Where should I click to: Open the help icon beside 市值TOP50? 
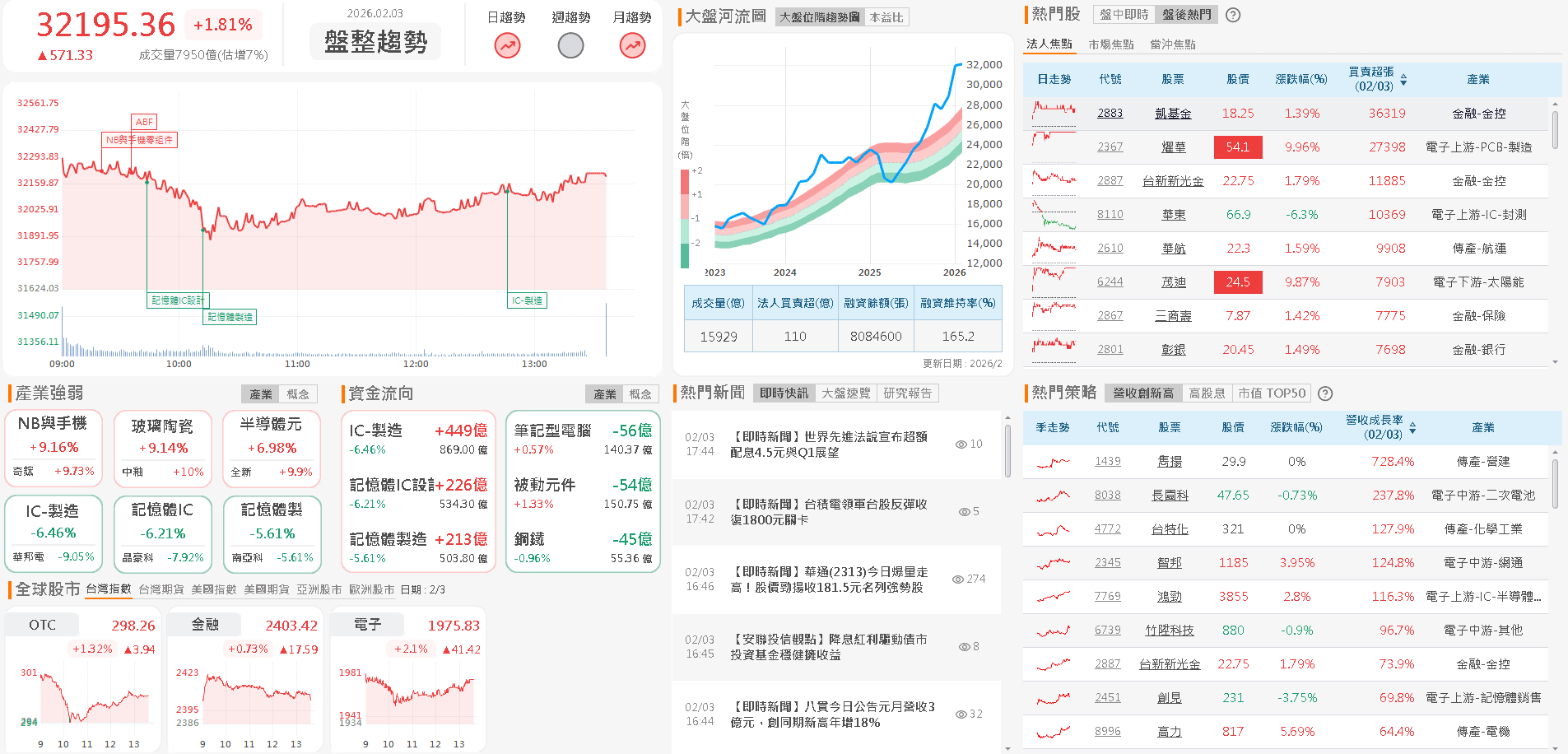1324,393
